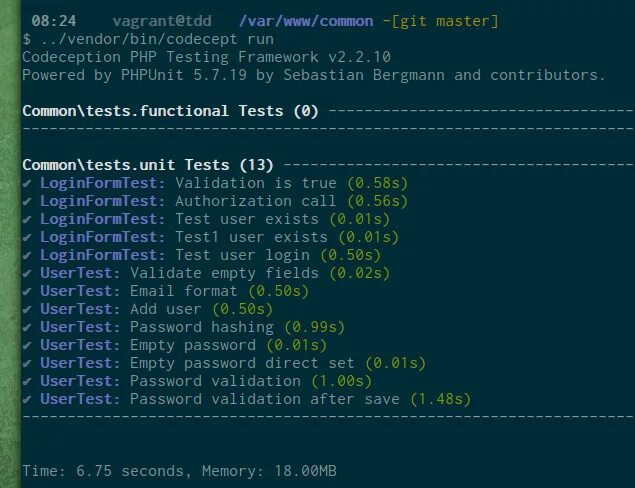635x488 pixels.
Task: Click checkmark beside Test user login line
Action: click(27, 256)
